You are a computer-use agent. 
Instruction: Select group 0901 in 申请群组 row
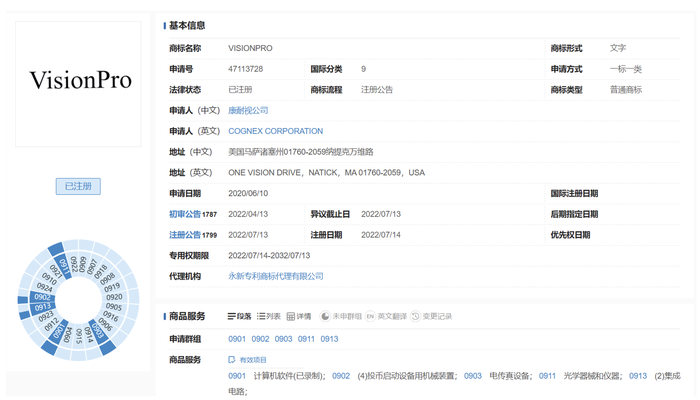coord(237,339)
